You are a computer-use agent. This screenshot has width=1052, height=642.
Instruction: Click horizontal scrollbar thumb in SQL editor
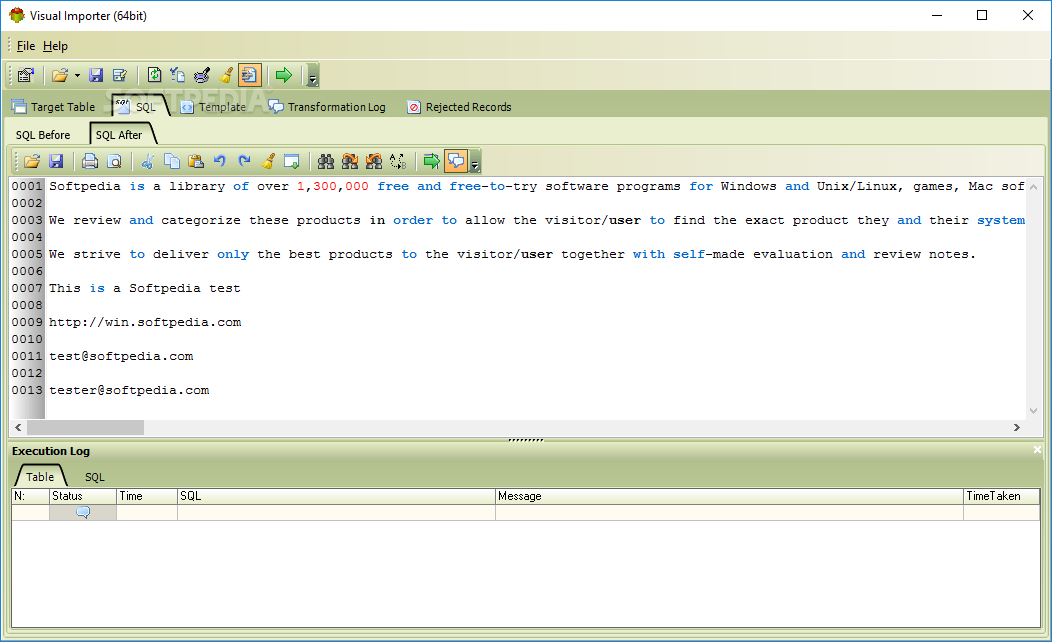(85, 427)
